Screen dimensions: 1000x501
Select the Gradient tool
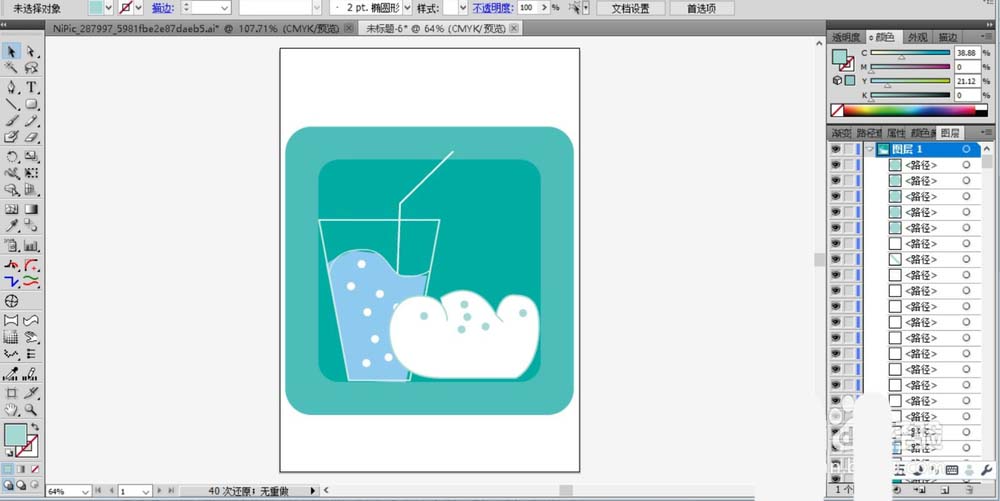point(31,209)
